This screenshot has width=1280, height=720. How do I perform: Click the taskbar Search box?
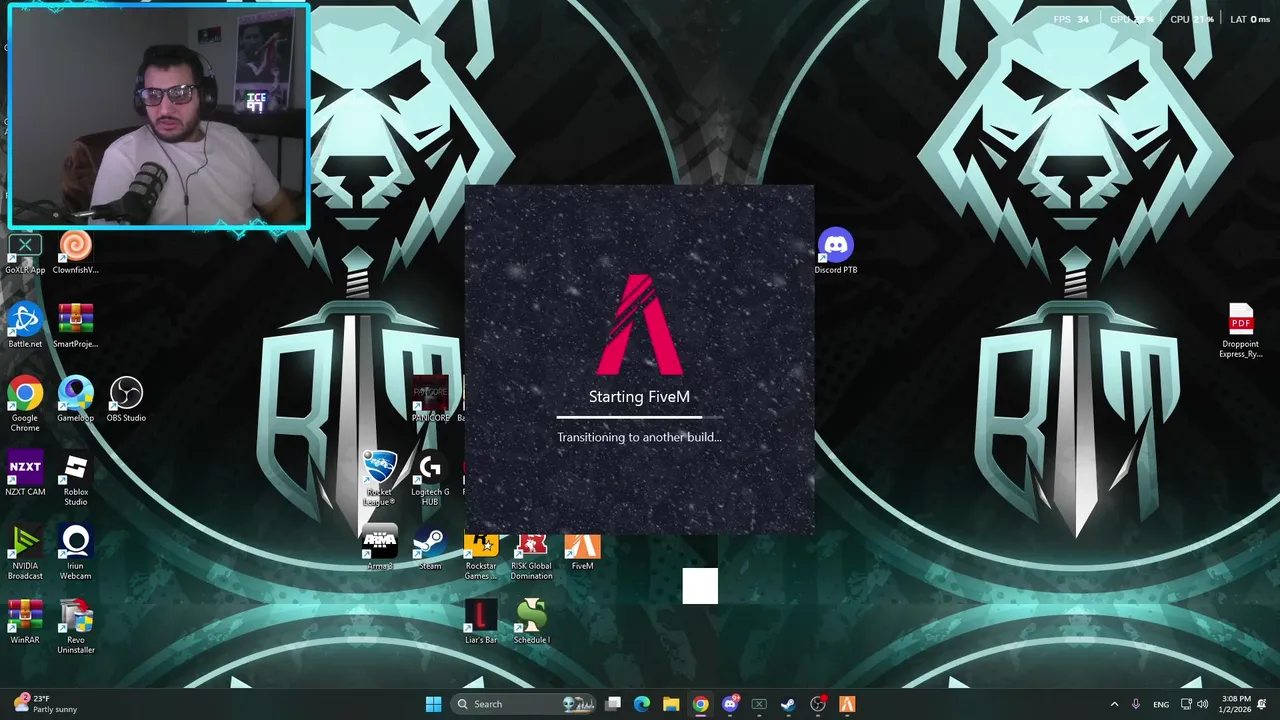coord(524,704)
